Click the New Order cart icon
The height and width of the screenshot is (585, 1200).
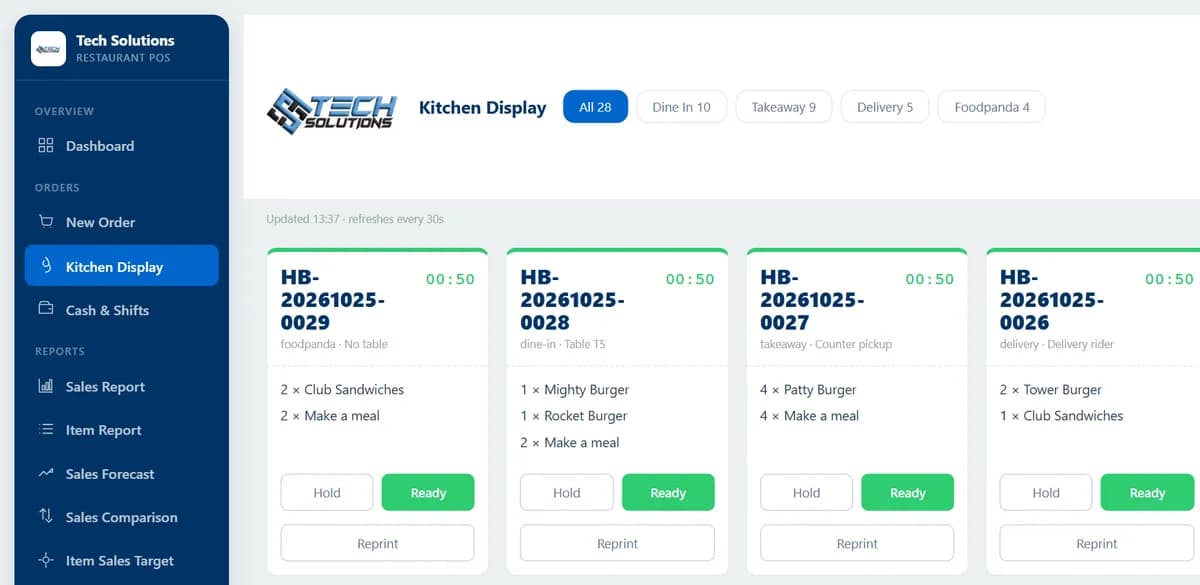click(46, 222)
